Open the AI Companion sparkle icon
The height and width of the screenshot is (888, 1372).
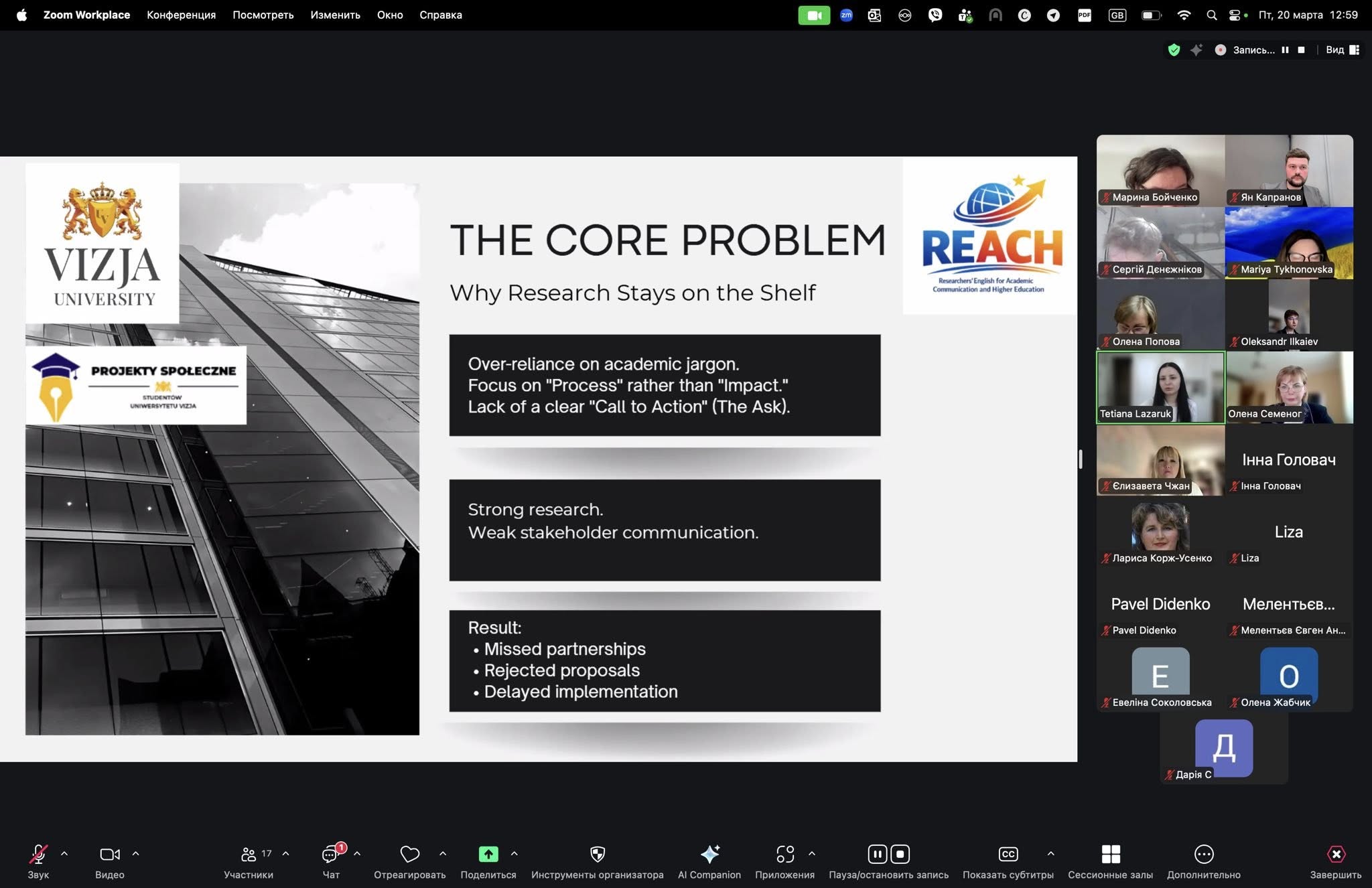[x=709, y=854]
